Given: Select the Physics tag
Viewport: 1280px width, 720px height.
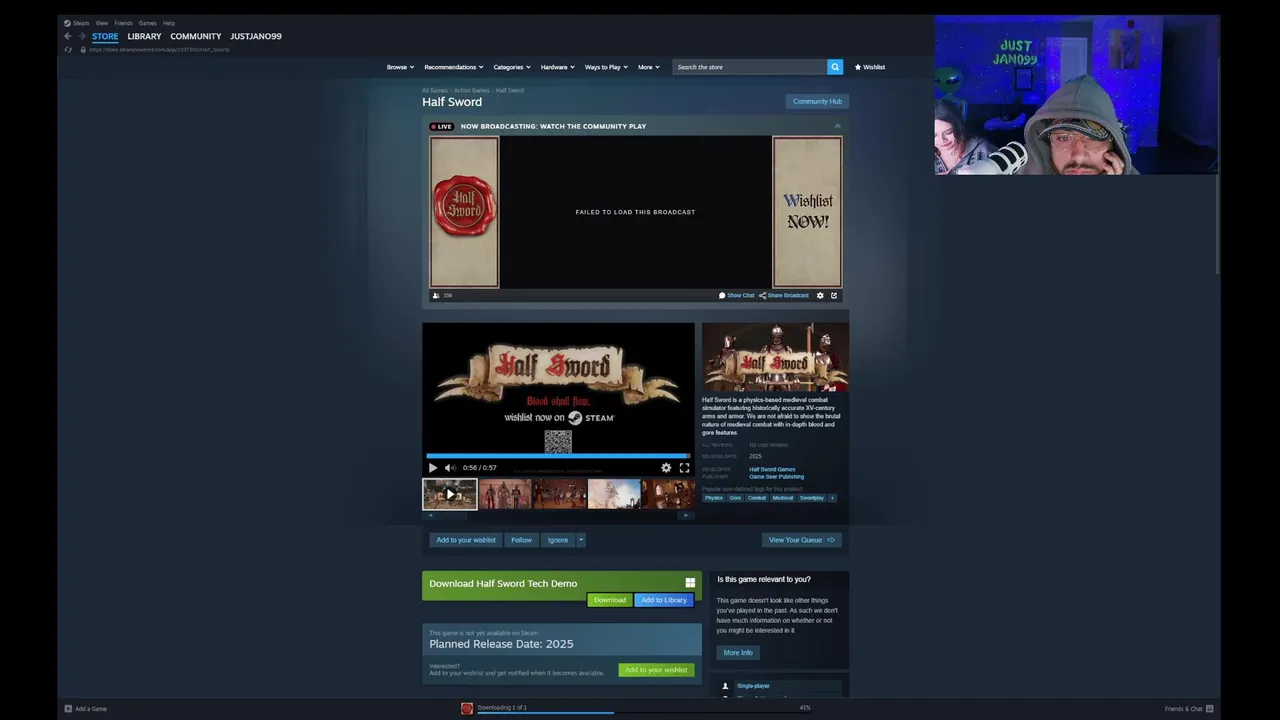Looking at the screenshot, I should 714,498.
